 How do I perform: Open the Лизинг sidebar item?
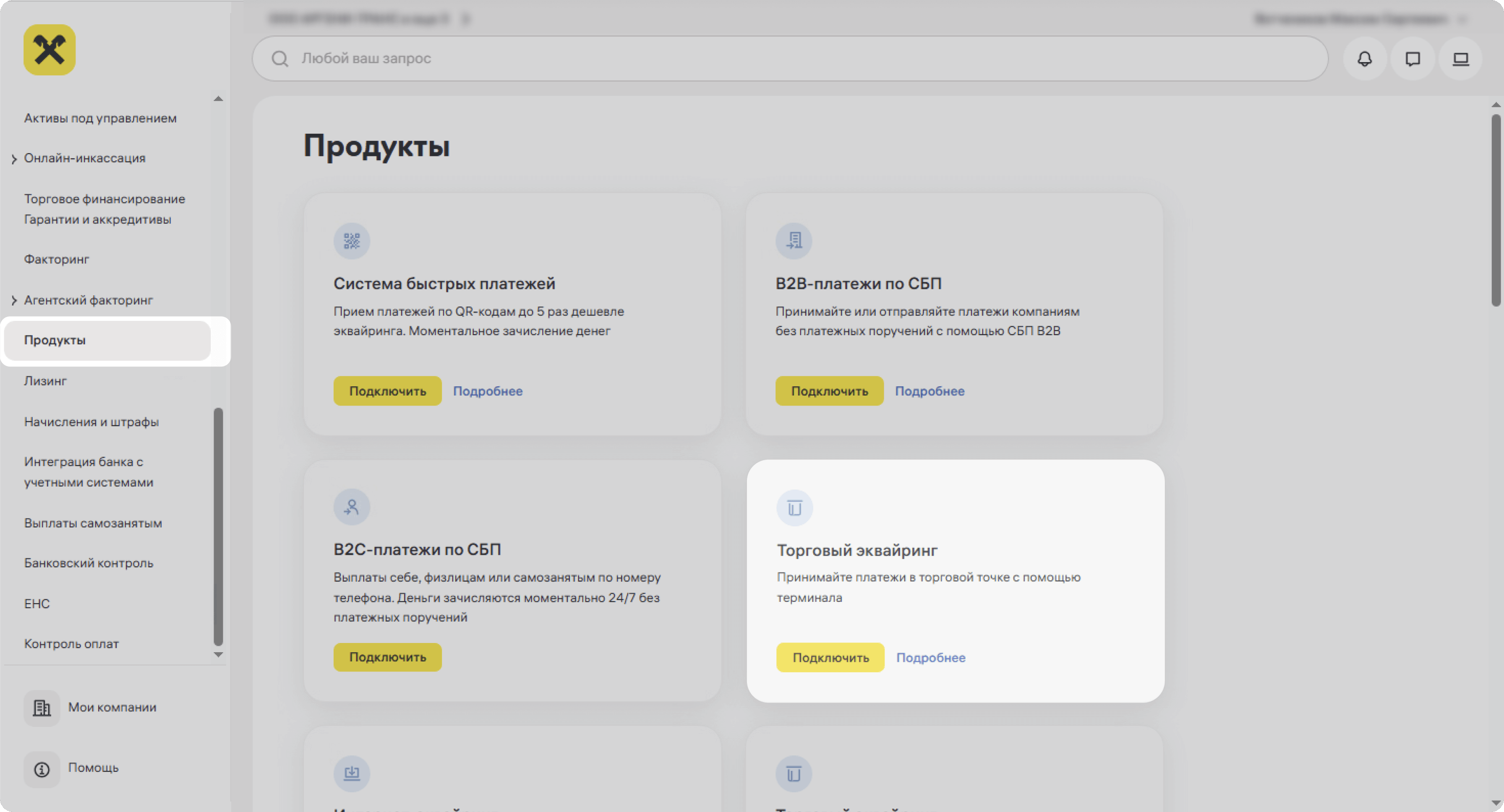pyautogui.click(x=46, y=381)
